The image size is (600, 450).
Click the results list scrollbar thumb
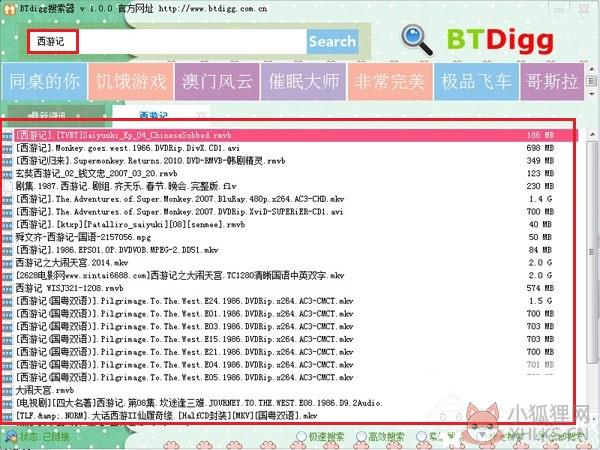(592, 253)
